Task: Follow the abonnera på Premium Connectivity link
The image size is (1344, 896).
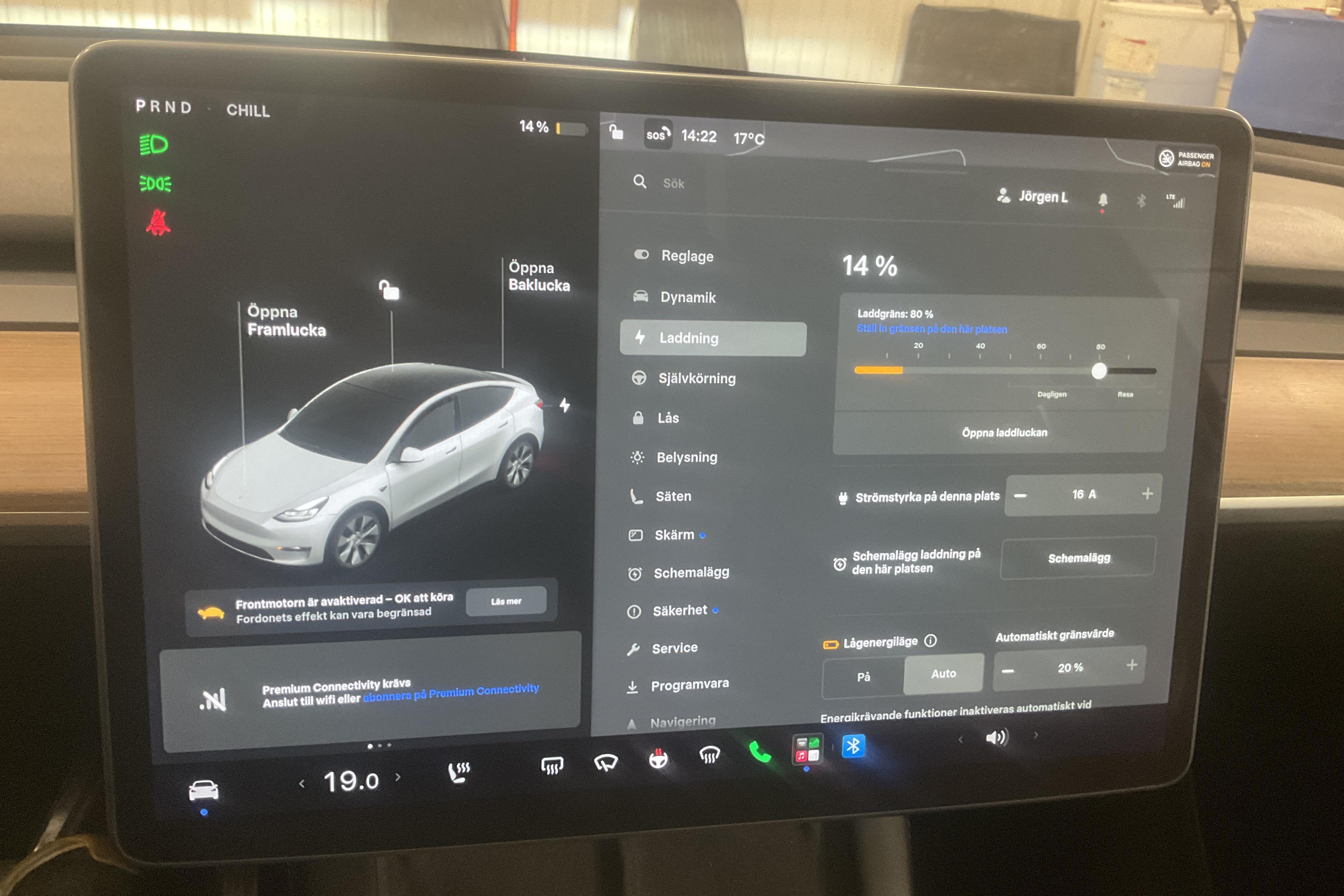Action: [x=451, y=692]
